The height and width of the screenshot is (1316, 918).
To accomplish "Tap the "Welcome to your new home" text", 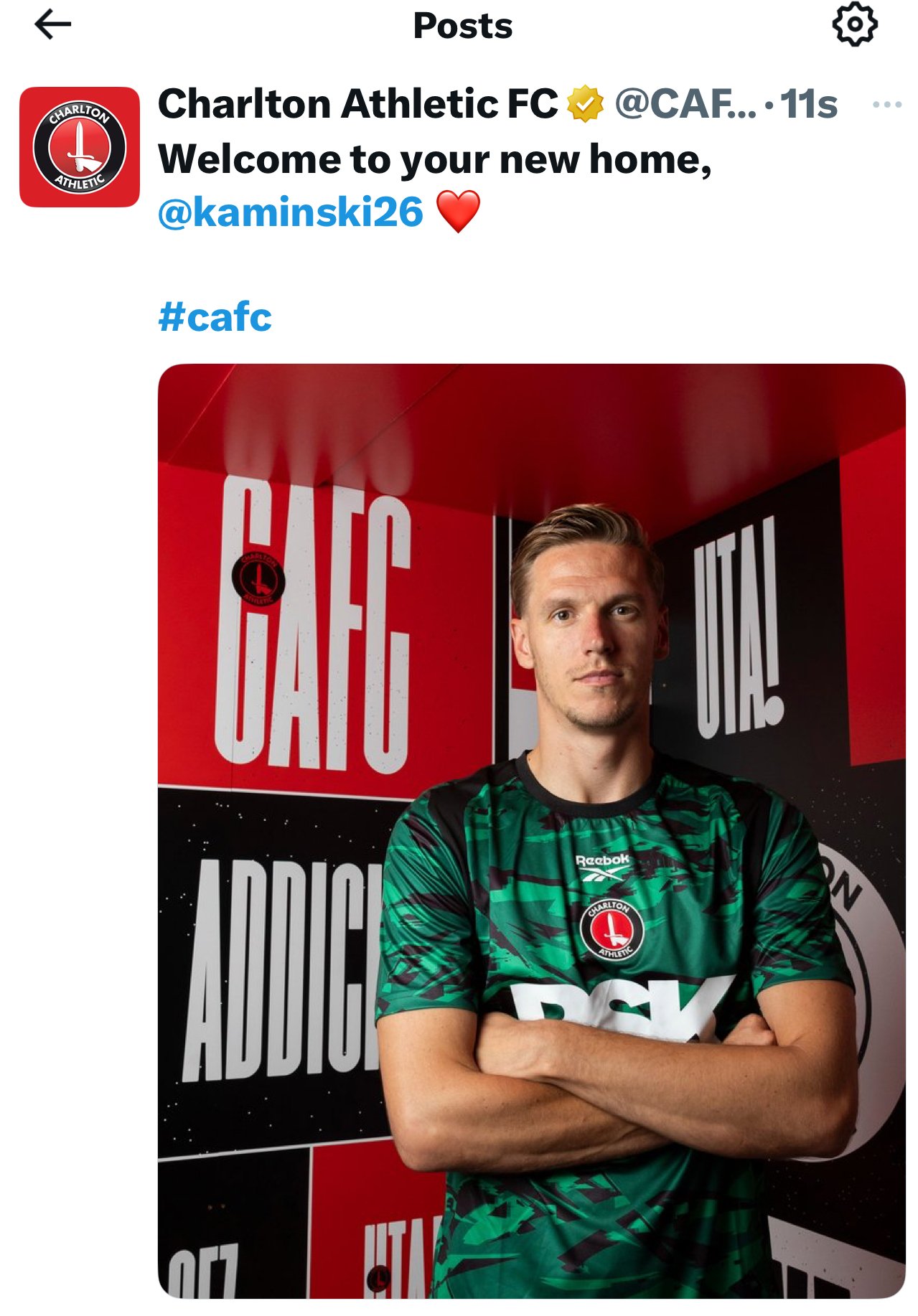I will click(435, 159).
